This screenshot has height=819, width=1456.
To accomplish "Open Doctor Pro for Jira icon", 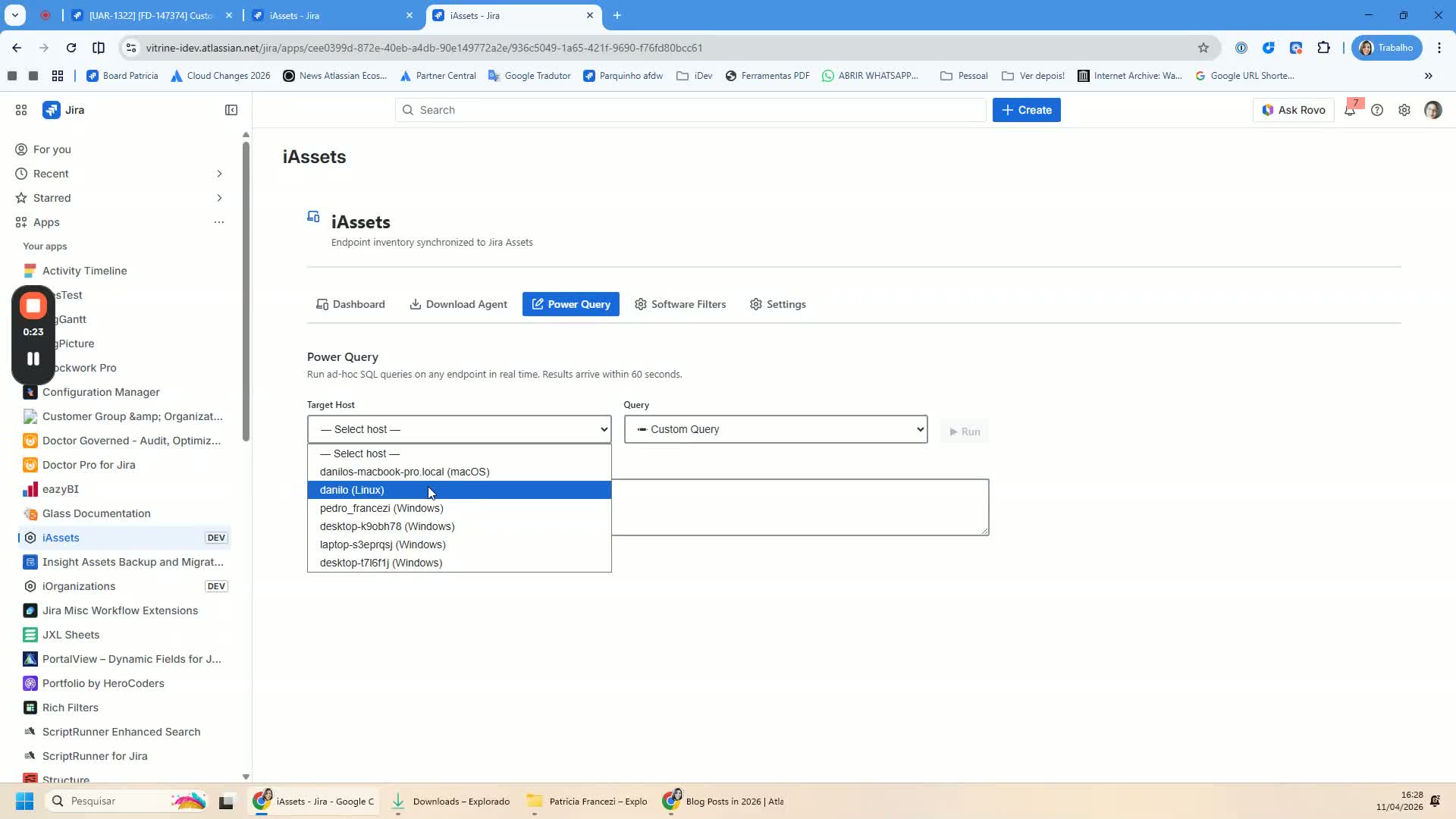I will pyautogui.click(x=30, y=465).
